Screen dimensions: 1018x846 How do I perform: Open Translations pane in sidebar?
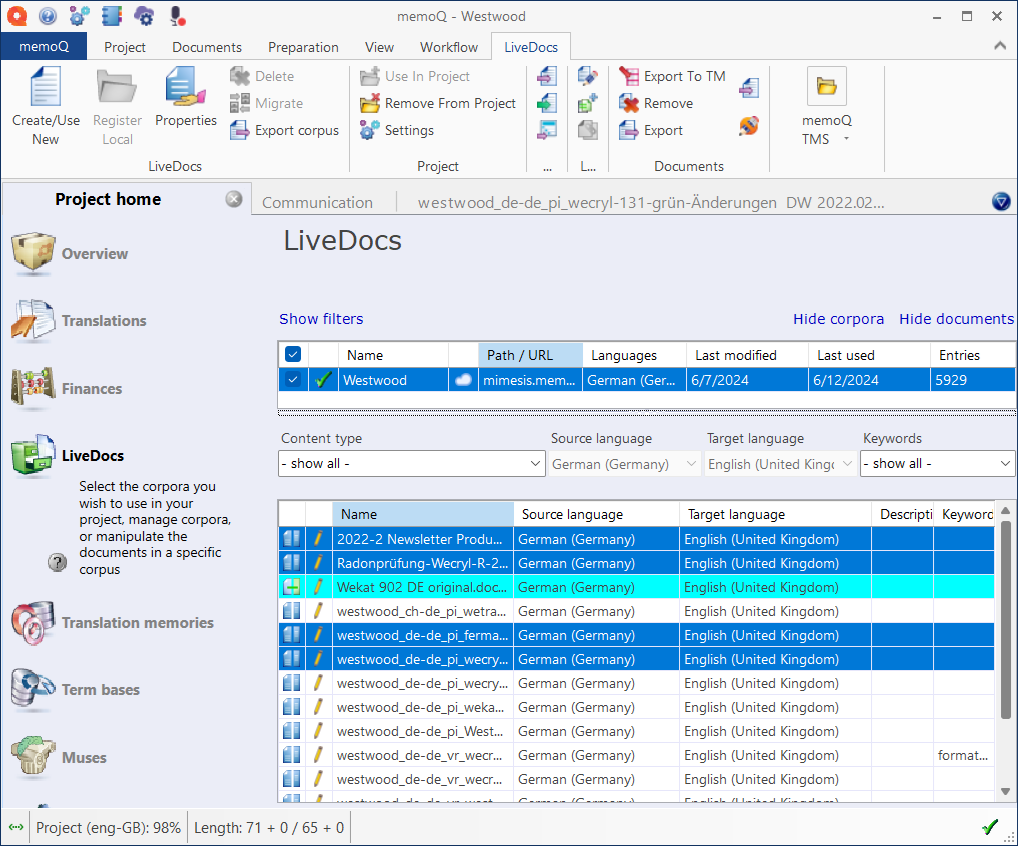[x=79, y=321]
